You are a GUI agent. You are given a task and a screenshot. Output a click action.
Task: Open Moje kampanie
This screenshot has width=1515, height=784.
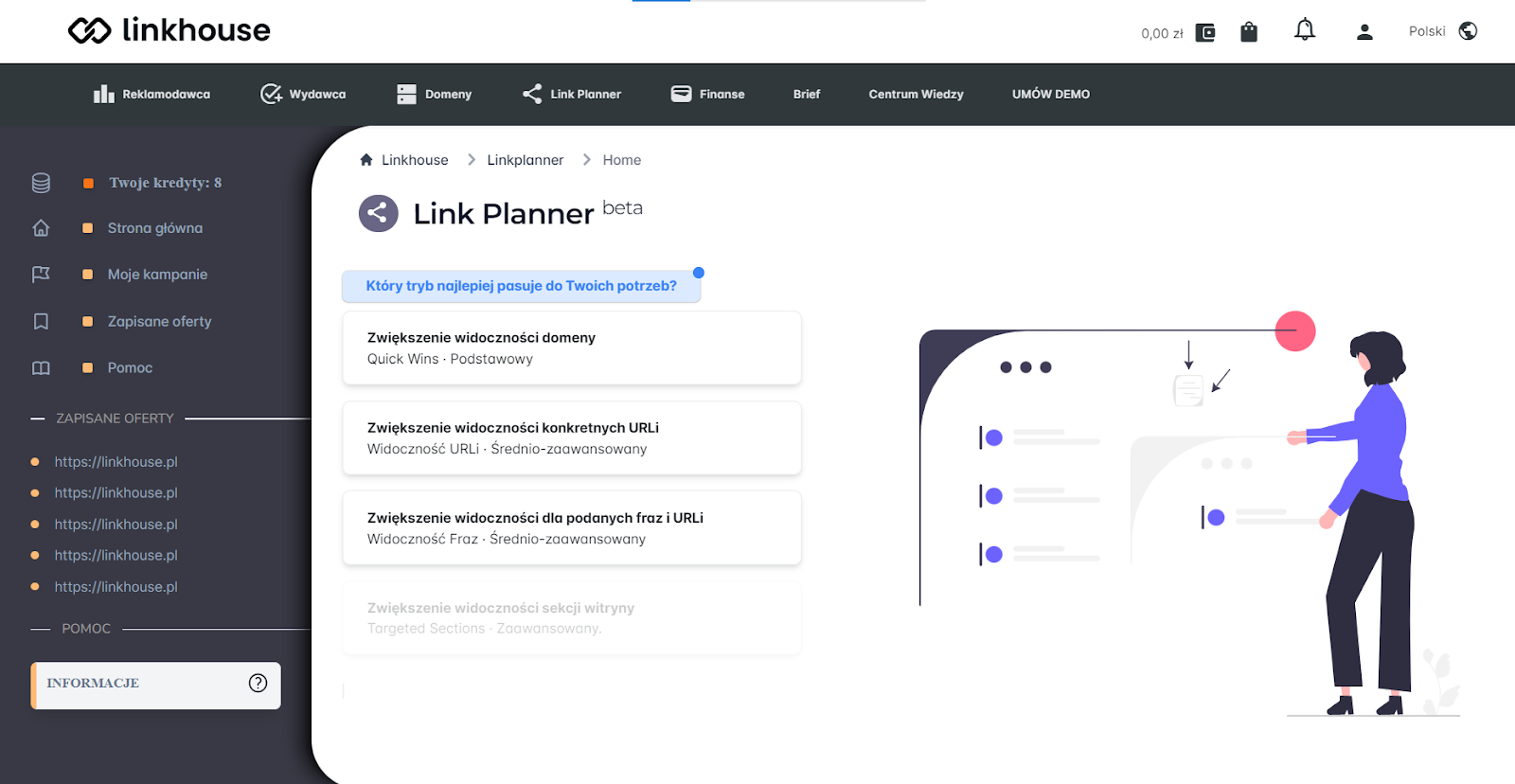pos(157,275)
